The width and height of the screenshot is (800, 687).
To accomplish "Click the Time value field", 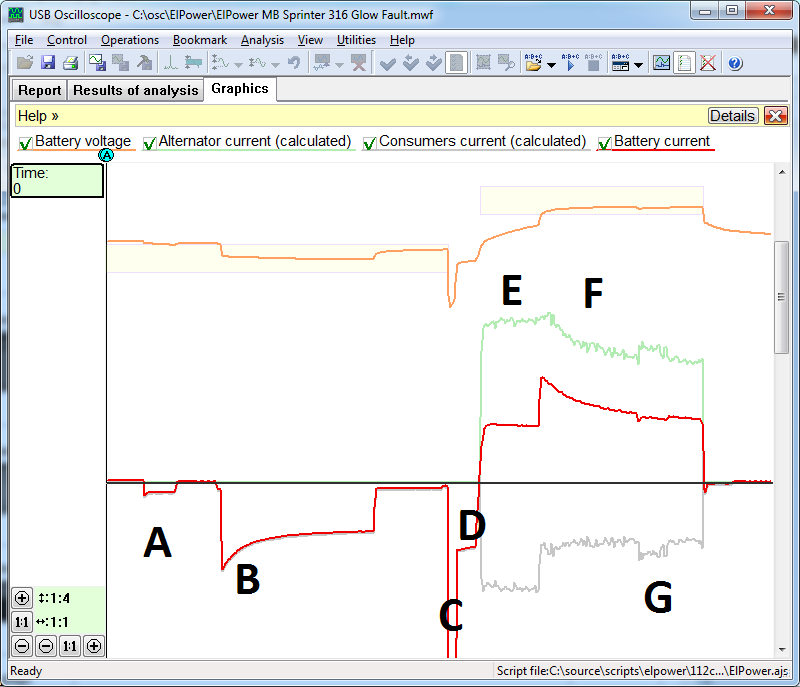I will pyautogui.click(x=57, y=181).
